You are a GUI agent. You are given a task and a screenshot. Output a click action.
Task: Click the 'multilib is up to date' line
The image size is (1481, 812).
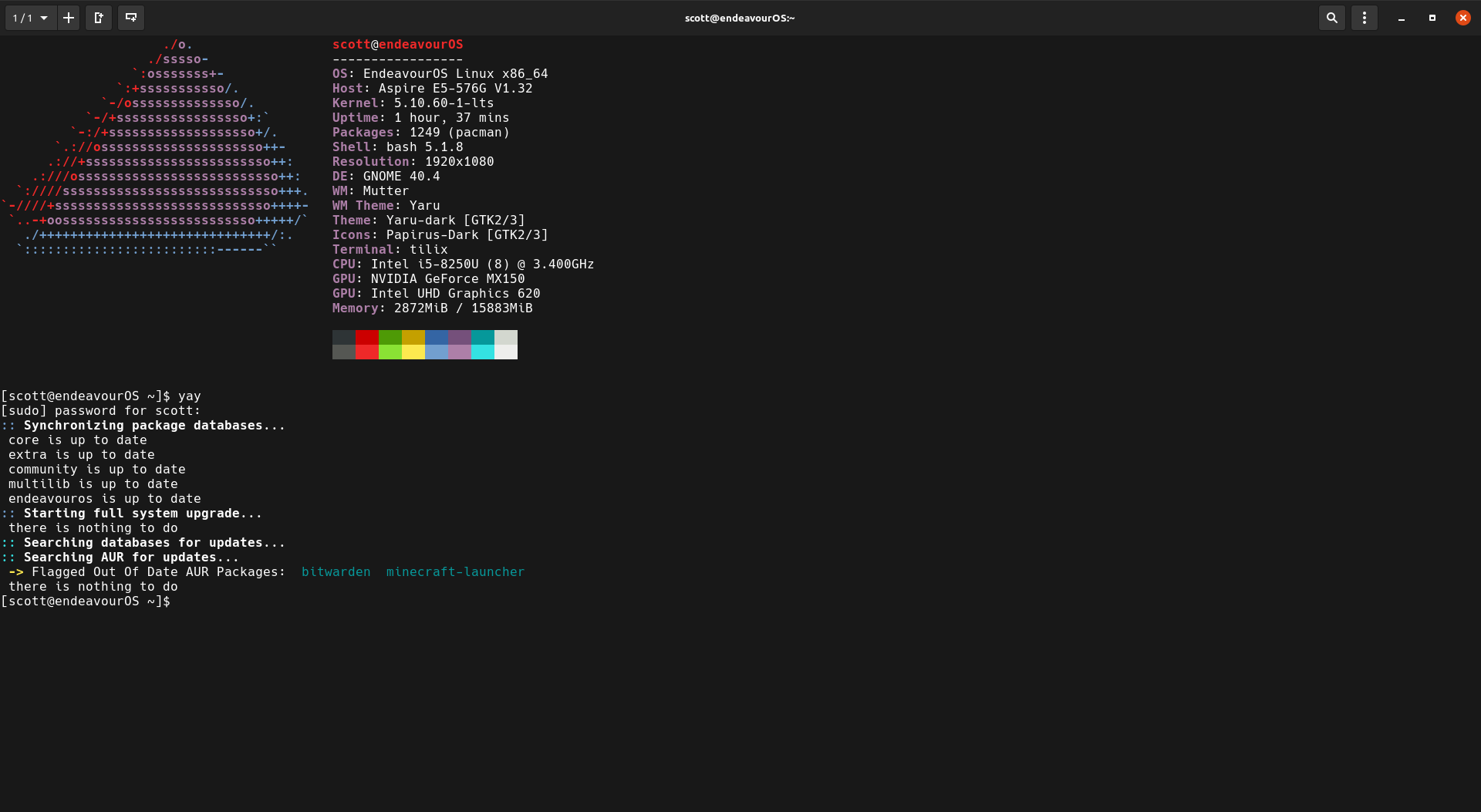(93, 484)
